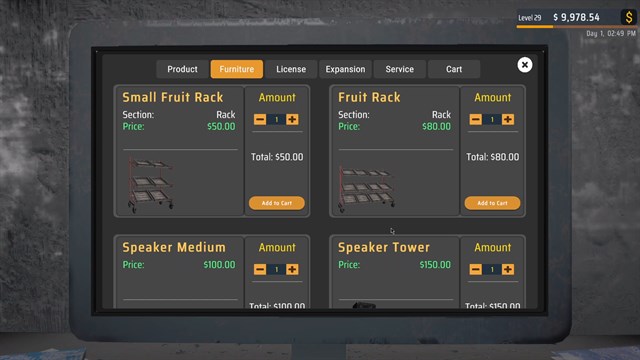The width and height of the screenshot is (640, 360).
Task: Click the Speaker Tower title
Action: coord(384,247)
